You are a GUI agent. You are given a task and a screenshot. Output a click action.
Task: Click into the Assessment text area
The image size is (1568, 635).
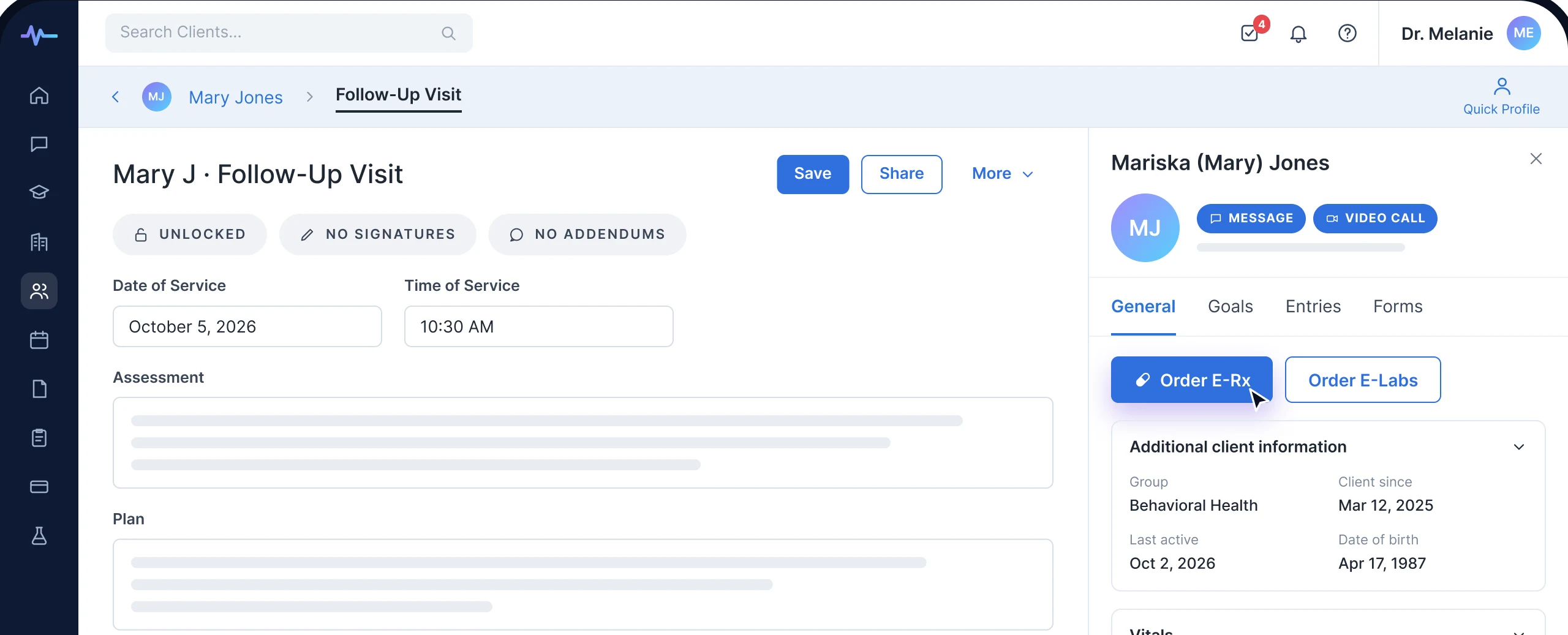[x=583, y=443]
